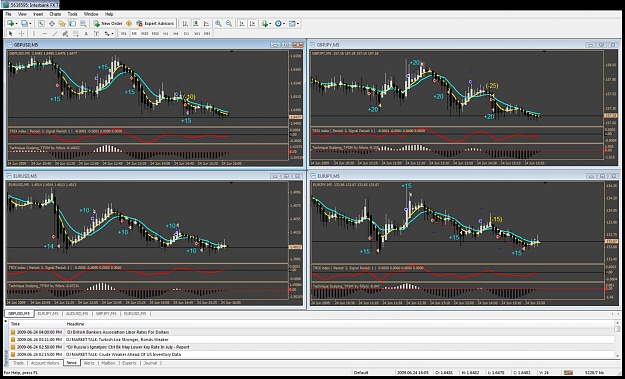Select the vertical line drawing tool

(x=34, y=34)
